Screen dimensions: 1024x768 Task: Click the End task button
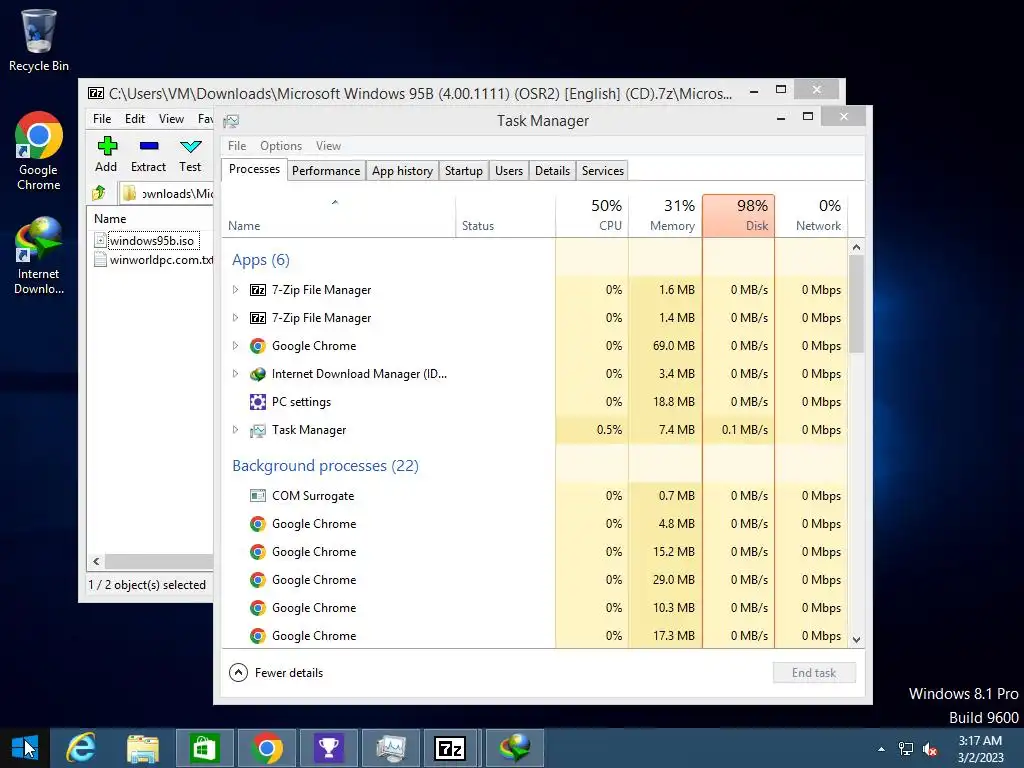814,673
